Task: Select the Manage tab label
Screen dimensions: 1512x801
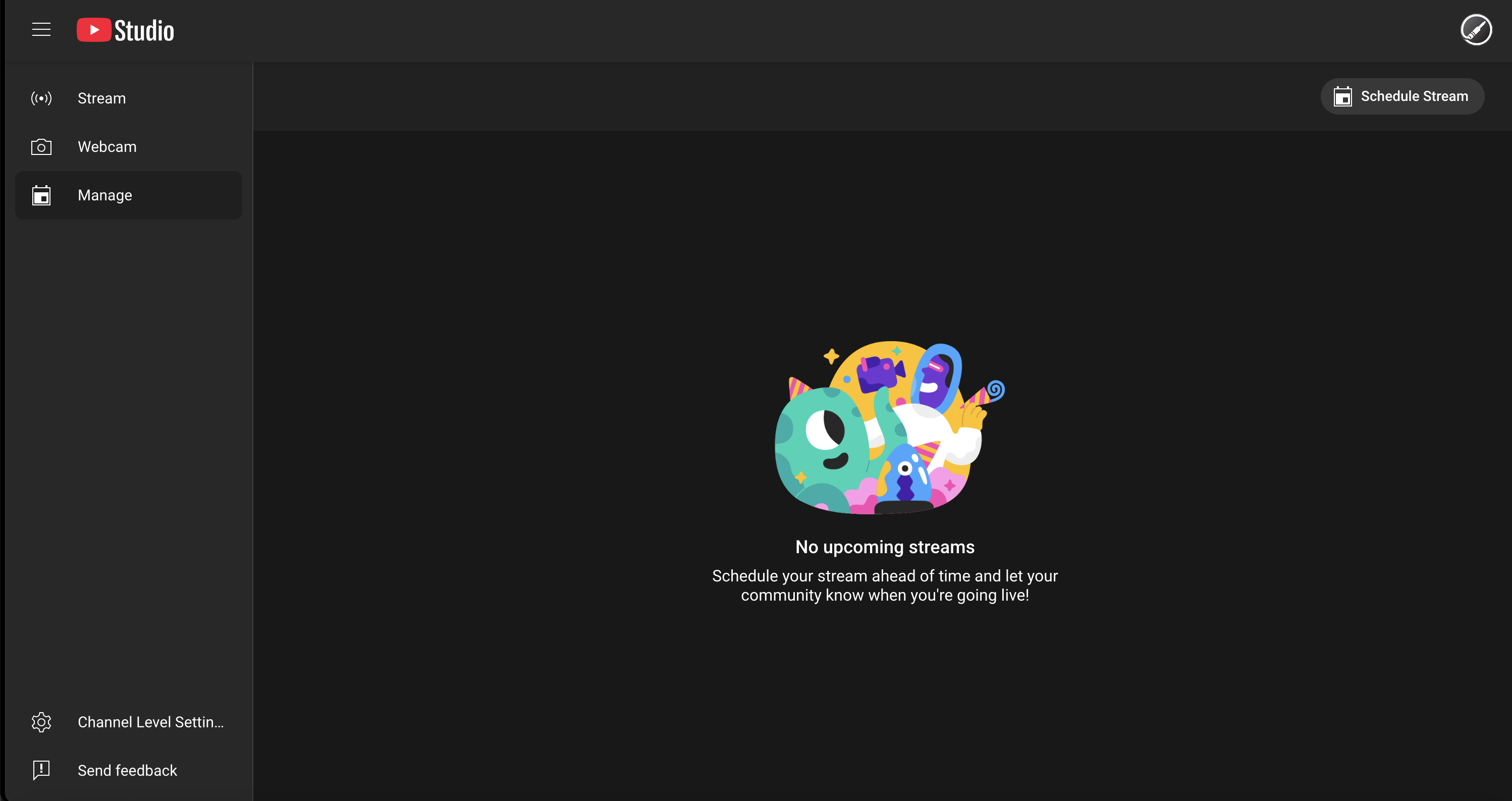Action: click(x=105, y=195)
